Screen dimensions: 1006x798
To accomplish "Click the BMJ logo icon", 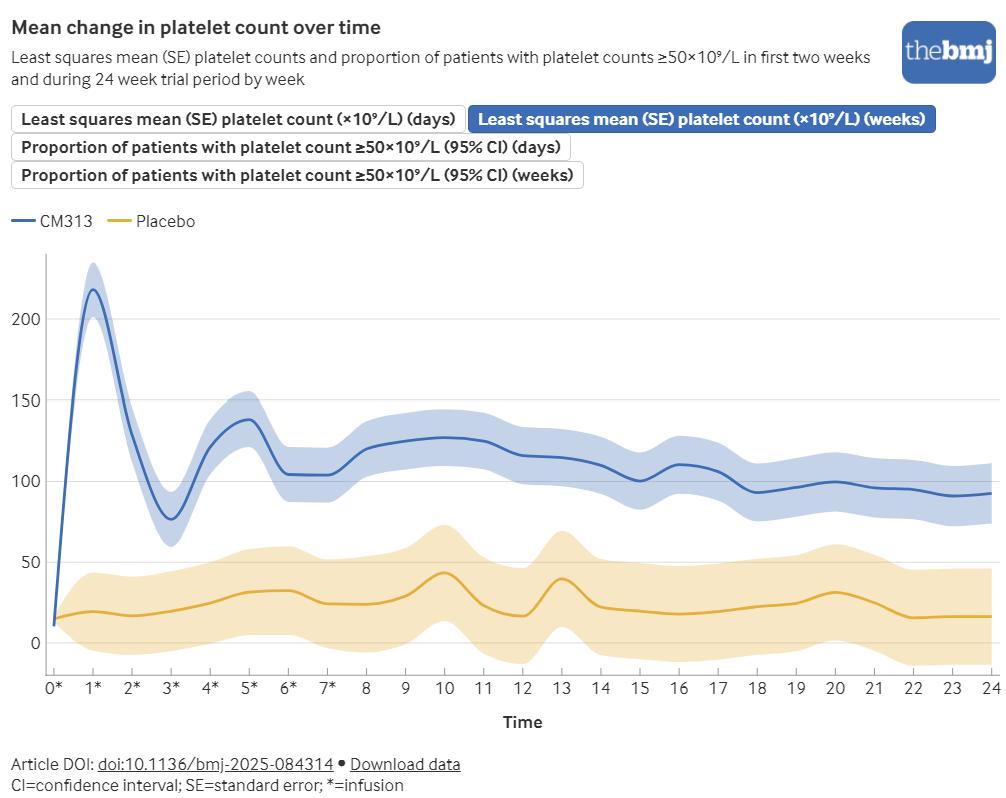I will [x=949, y=51].
